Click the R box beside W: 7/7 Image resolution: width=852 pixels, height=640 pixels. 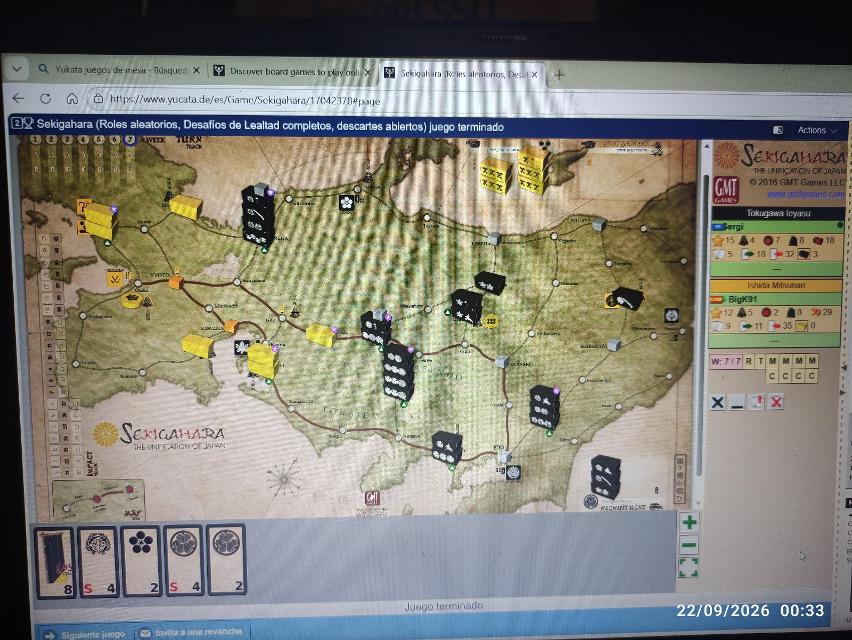(749, 361)
